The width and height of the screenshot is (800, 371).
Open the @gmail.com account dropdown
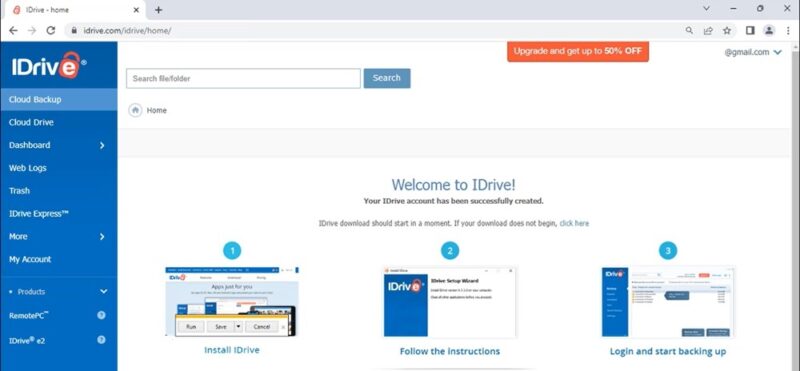tap(753, 52)
